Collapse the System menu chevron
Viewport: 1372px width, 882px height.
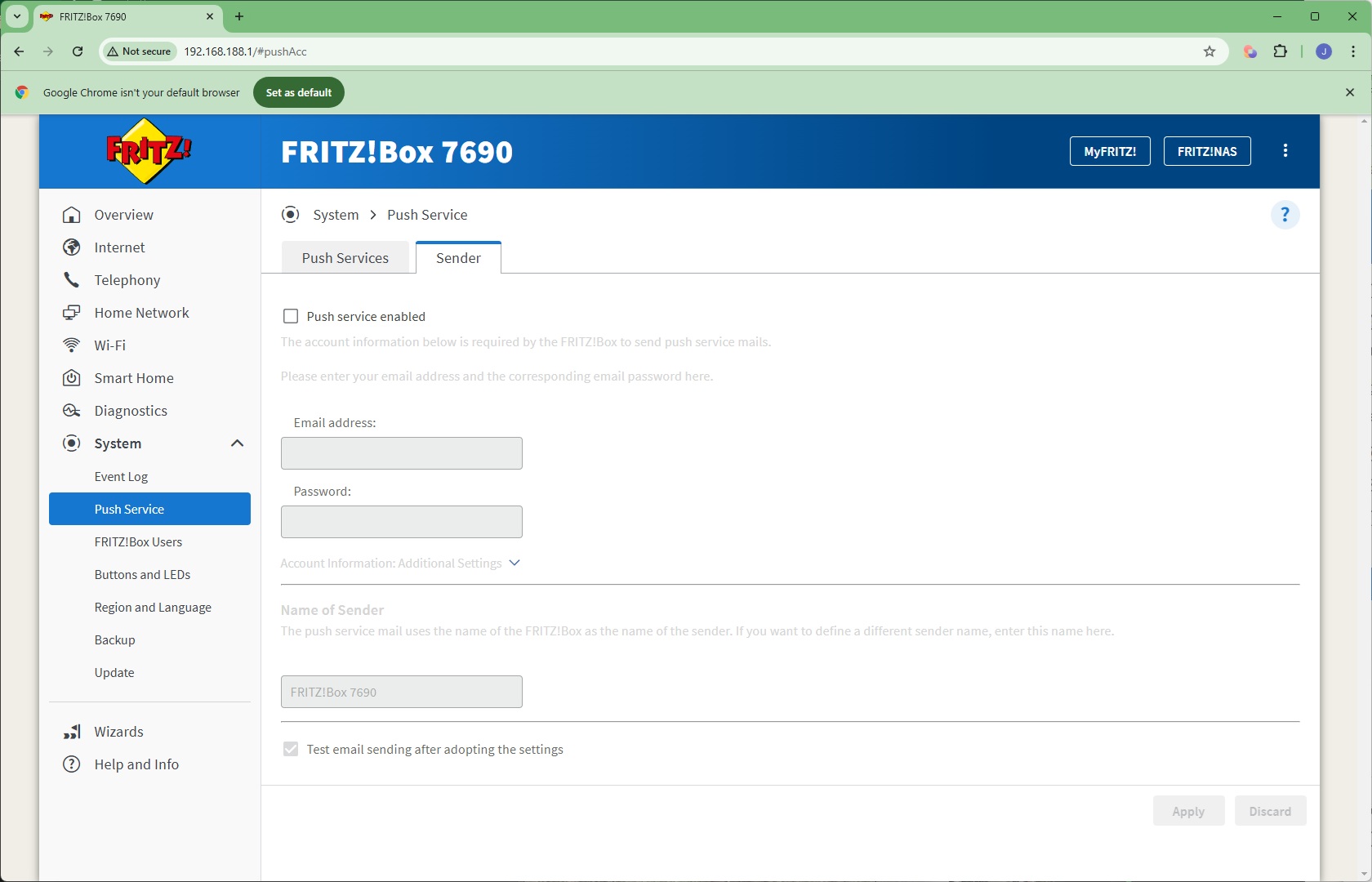237,443
